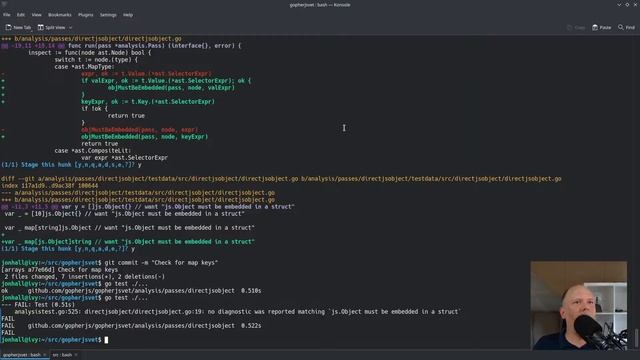Click the 'case *ast.CompositeLit:' code line
This screenshot has width=640, height=360.
93,151
